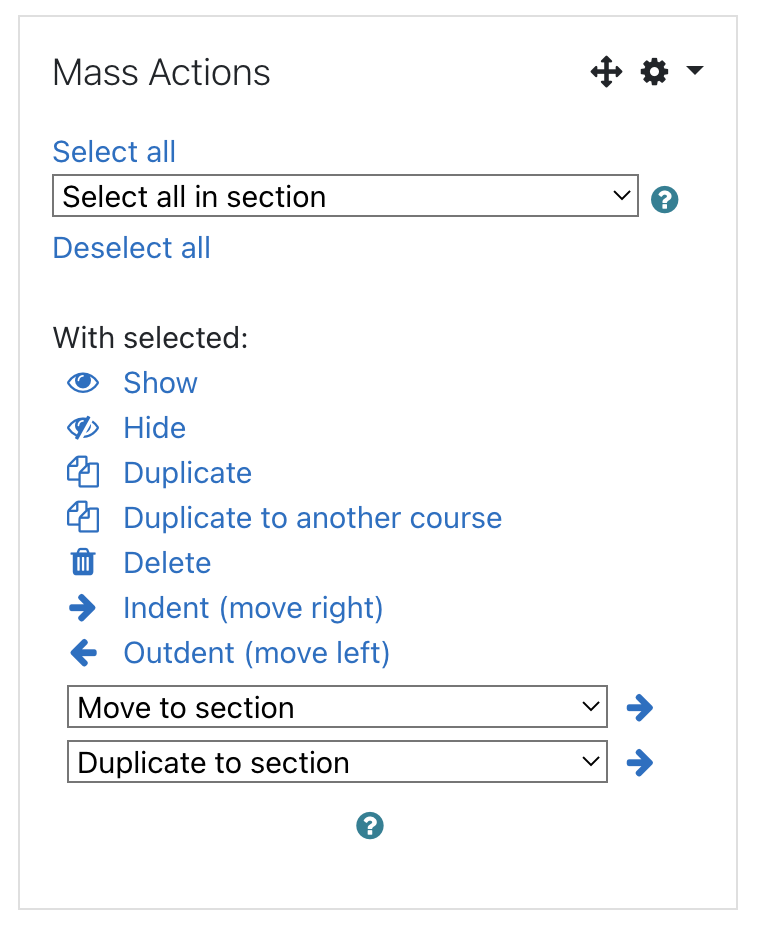758x926 pixels.
Task: Open the Duplicate to section dropdown
Action: [337, 762]
